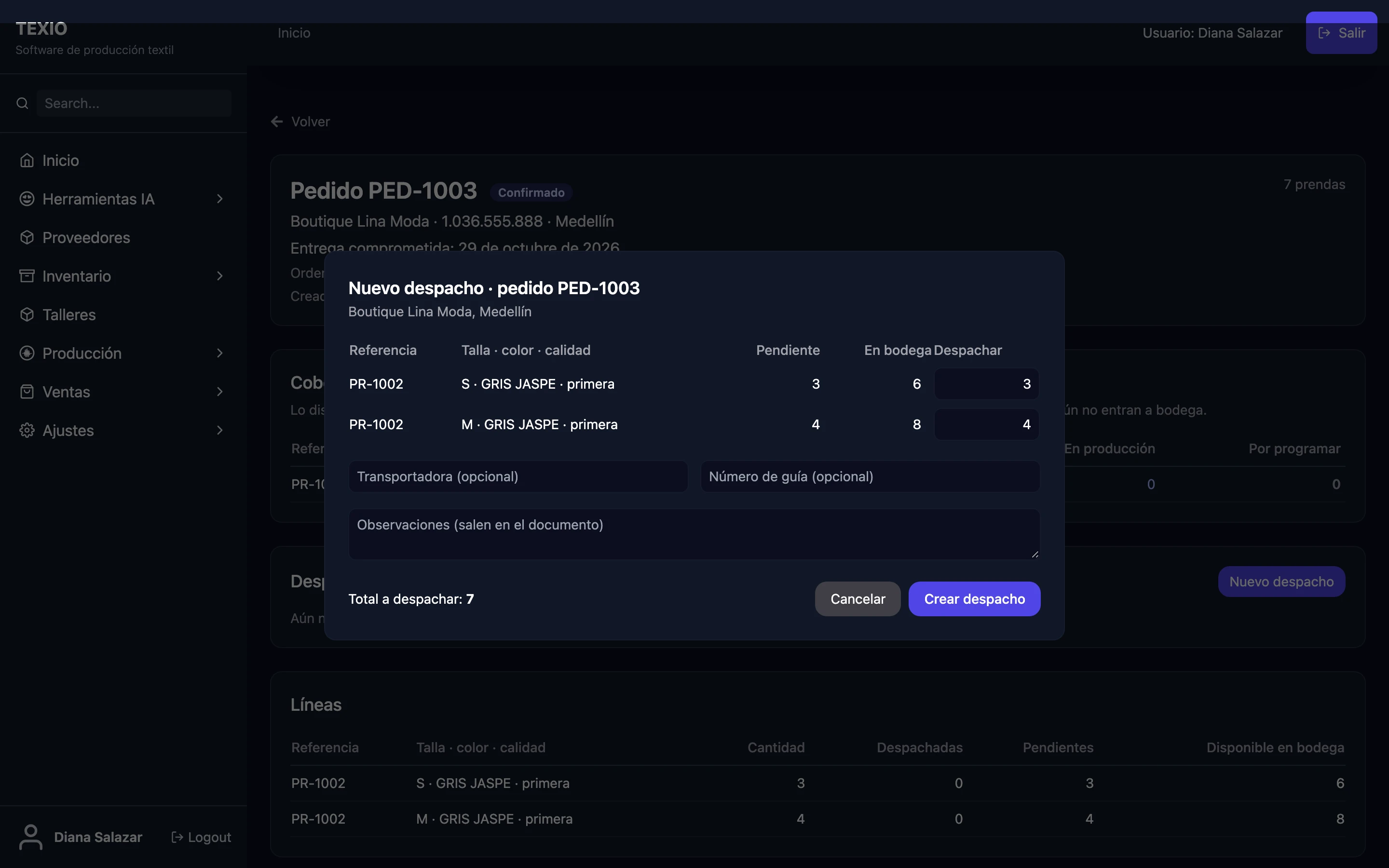Screen dimensions: 1389x868
Task: Expand the Producción submenu chevron
Action: tap(220, 353)
